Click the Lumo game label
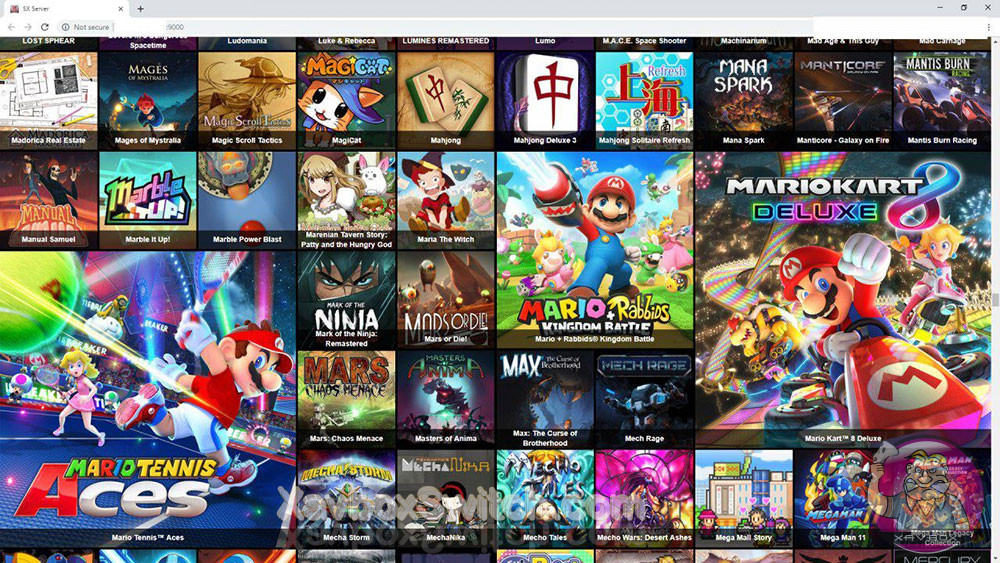Screen dimensions: 1000x563 [545, 41]
